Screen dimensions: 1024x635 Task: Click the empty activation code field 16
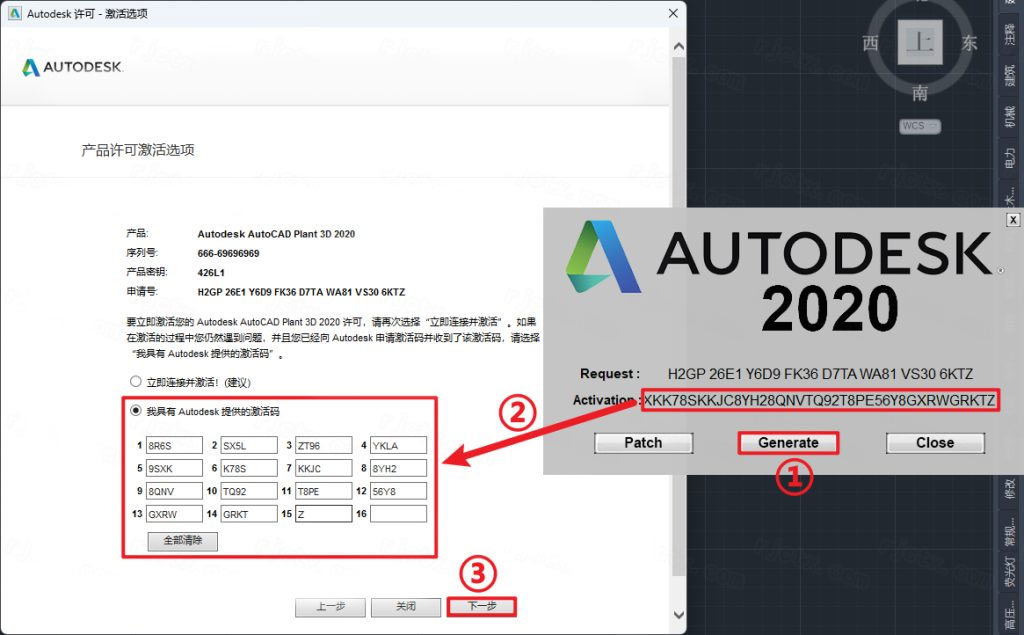coord(398,514)
